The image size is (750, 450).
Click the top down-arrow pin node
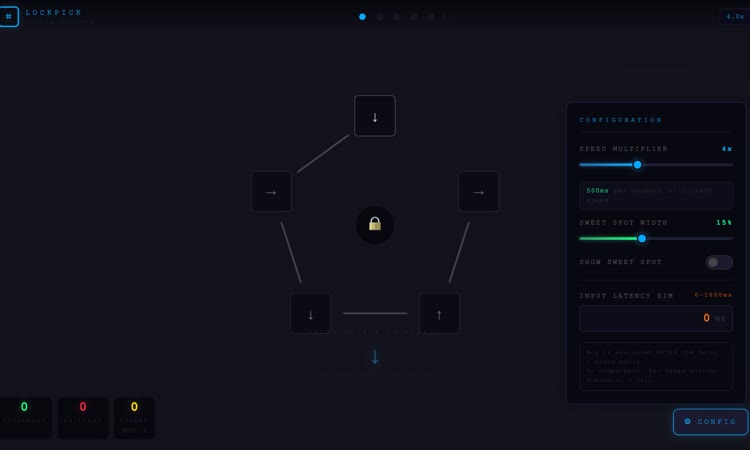[x=375, y=116]
